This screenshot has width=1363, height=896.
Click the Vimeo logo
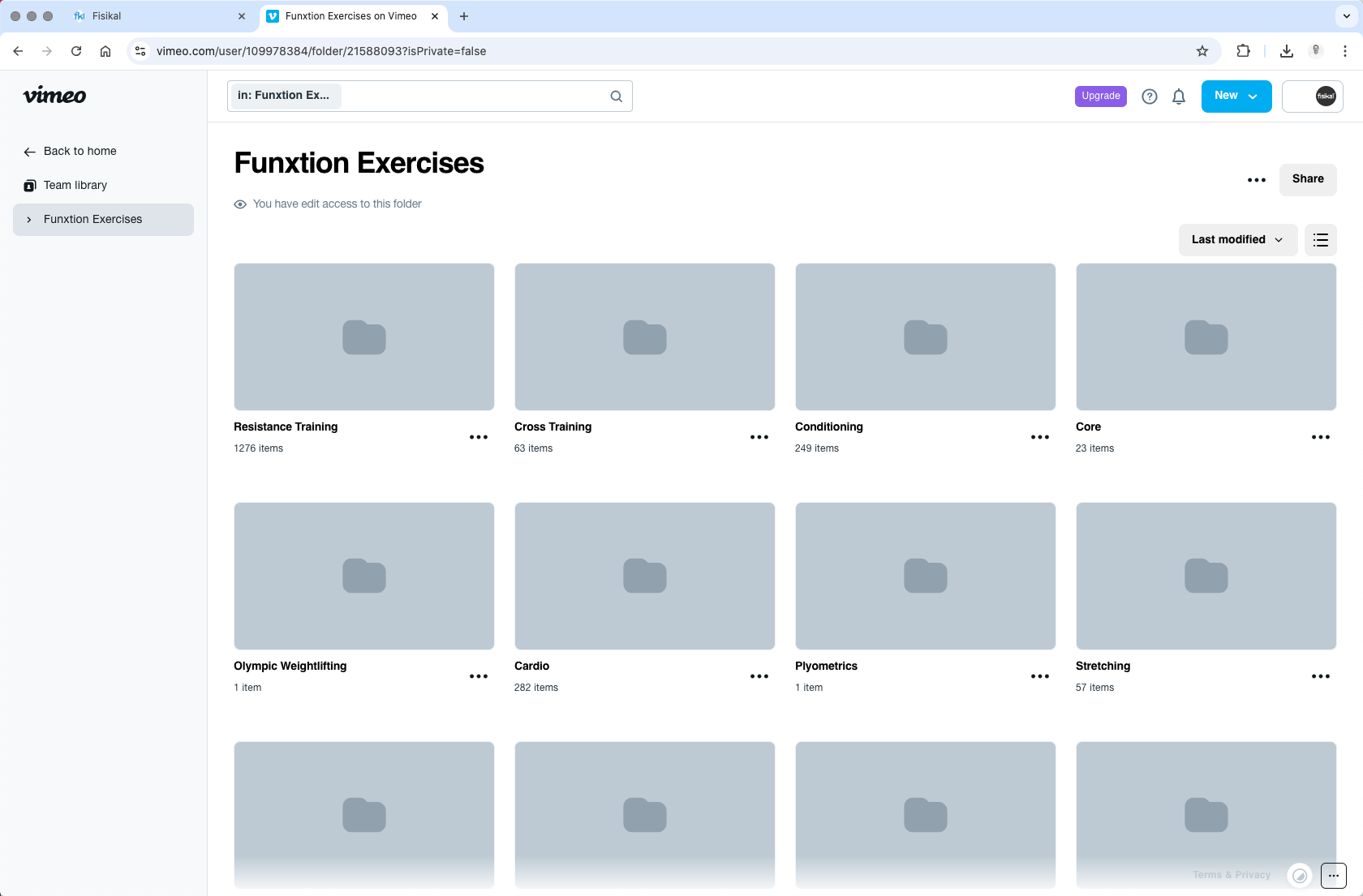click(x=54, y=96)
